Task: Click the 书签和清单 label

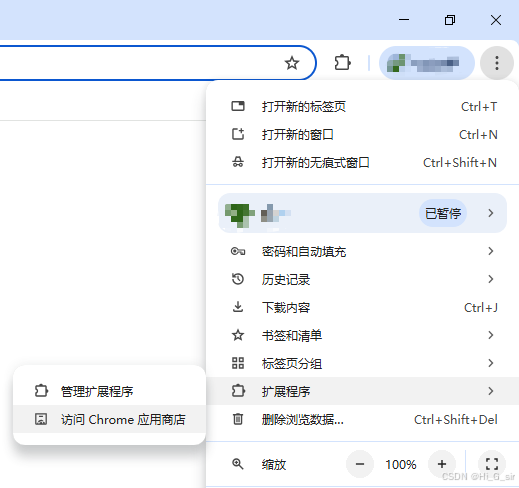Action: pos(292,336)
